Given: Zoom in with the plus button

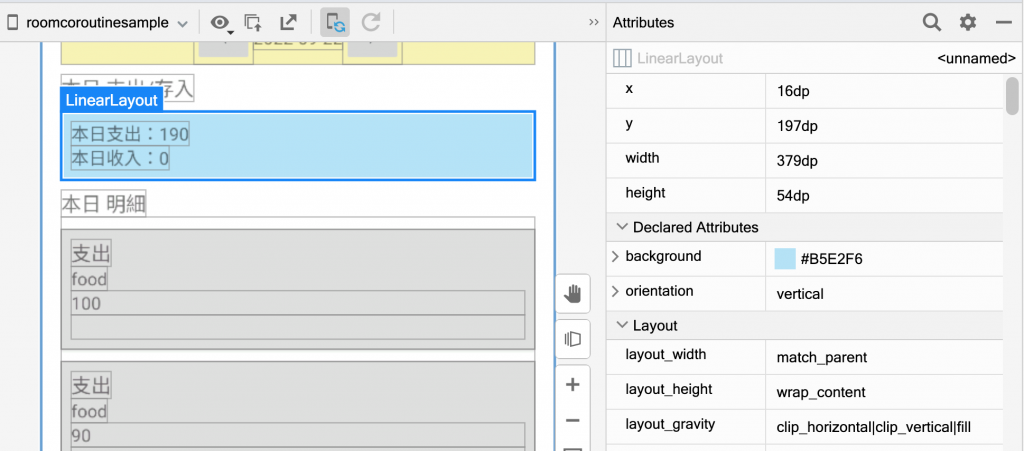Looking at the screenshot, I should (573, 384).
